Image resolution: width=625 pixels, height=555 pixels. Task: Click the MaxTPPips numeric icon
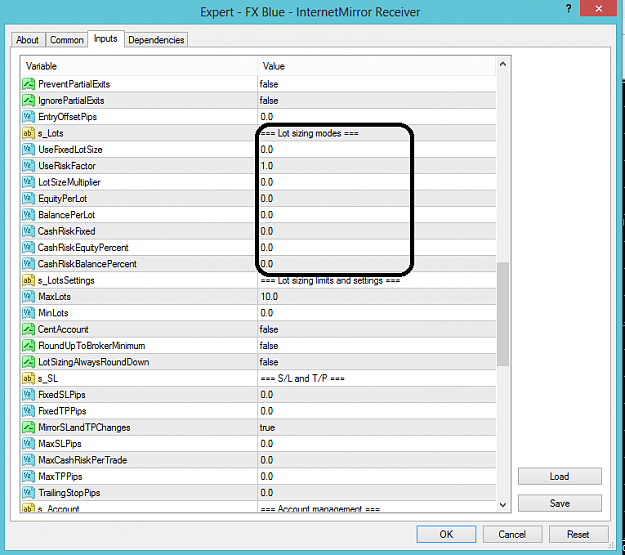[28, 476]
